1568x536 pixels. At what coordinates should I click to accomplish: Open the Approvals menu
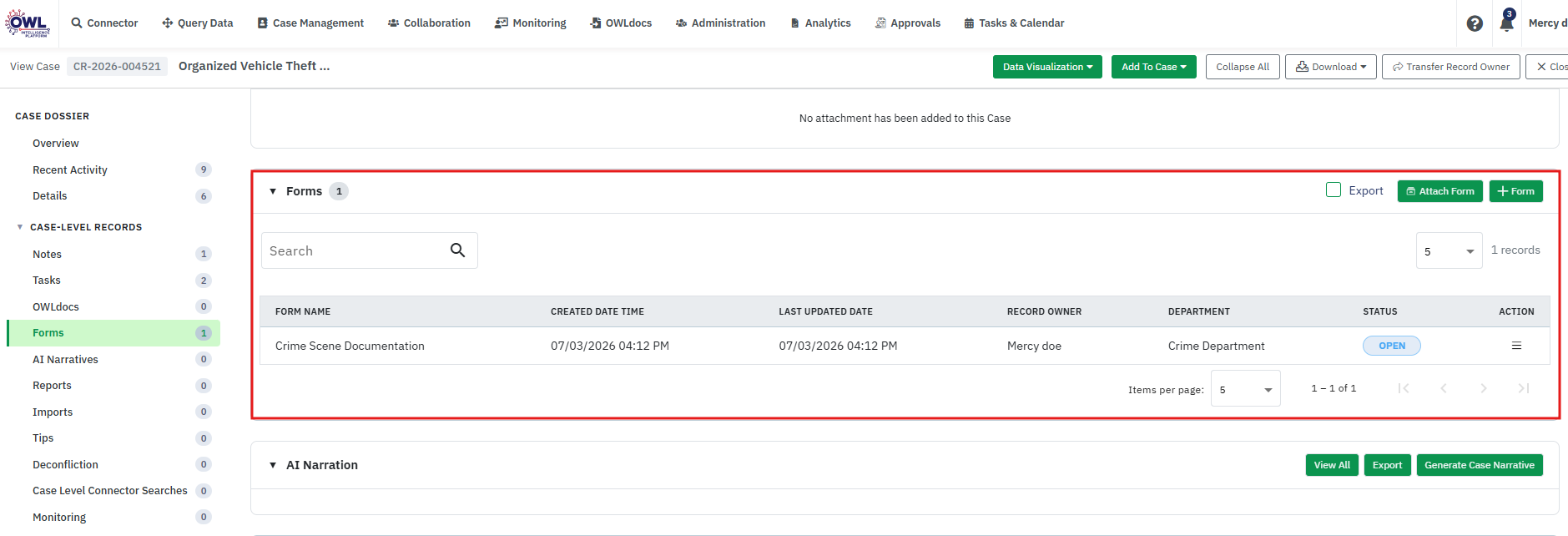[907, 23]
